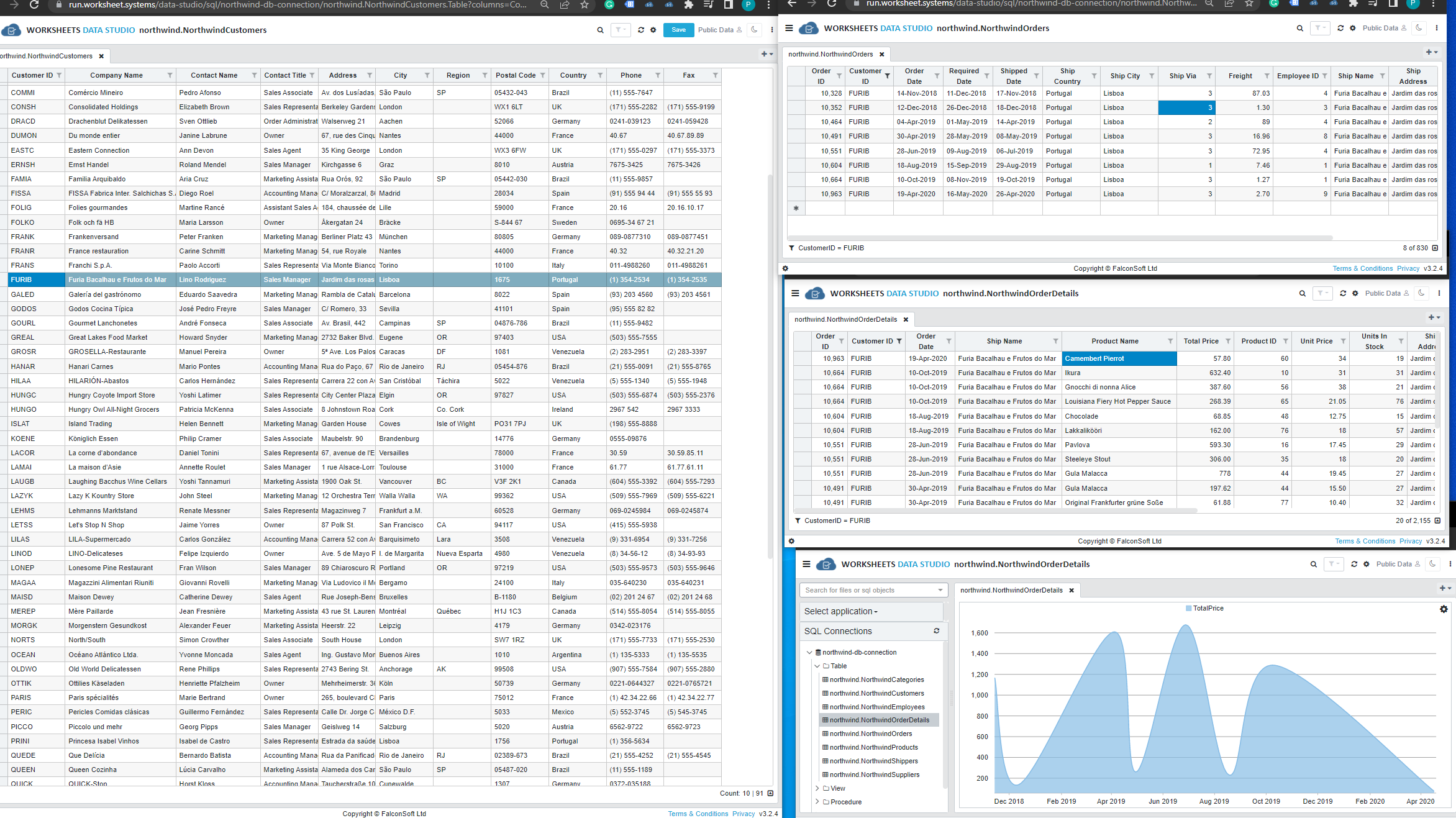Open hamburger menu in chart window

(x=806, y=564)
